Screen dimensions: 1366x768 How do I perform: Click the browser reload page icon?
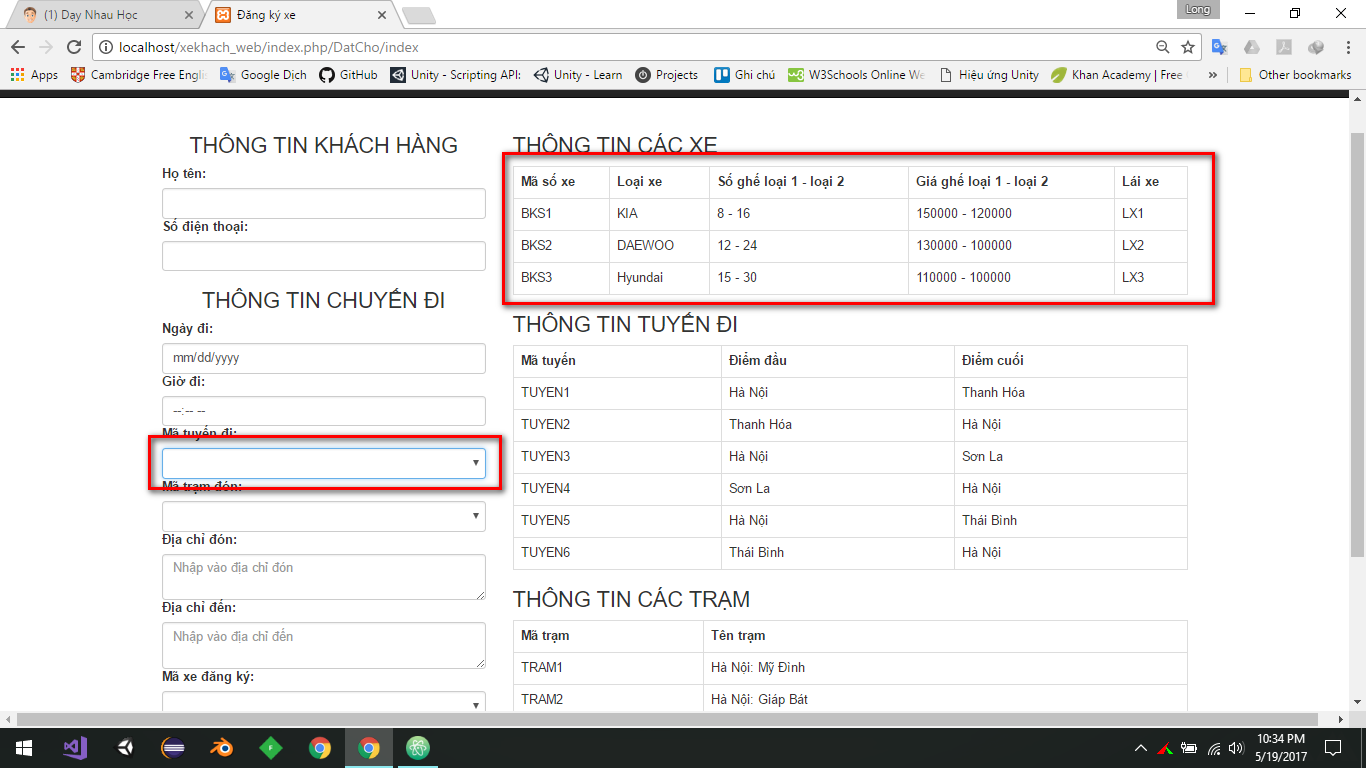click(73, 47)
